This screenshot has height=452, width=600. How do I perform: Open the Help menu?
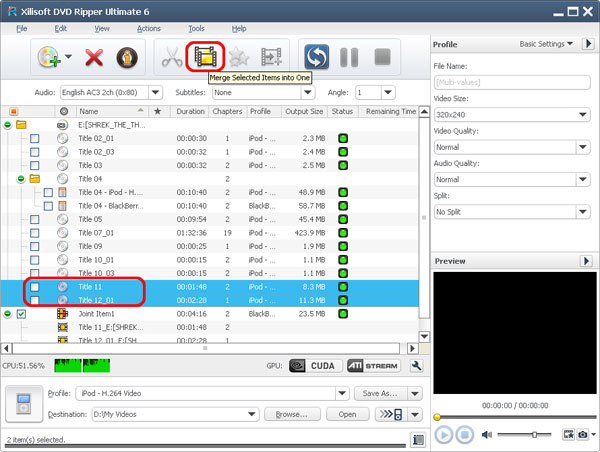[x=239, y=28]
